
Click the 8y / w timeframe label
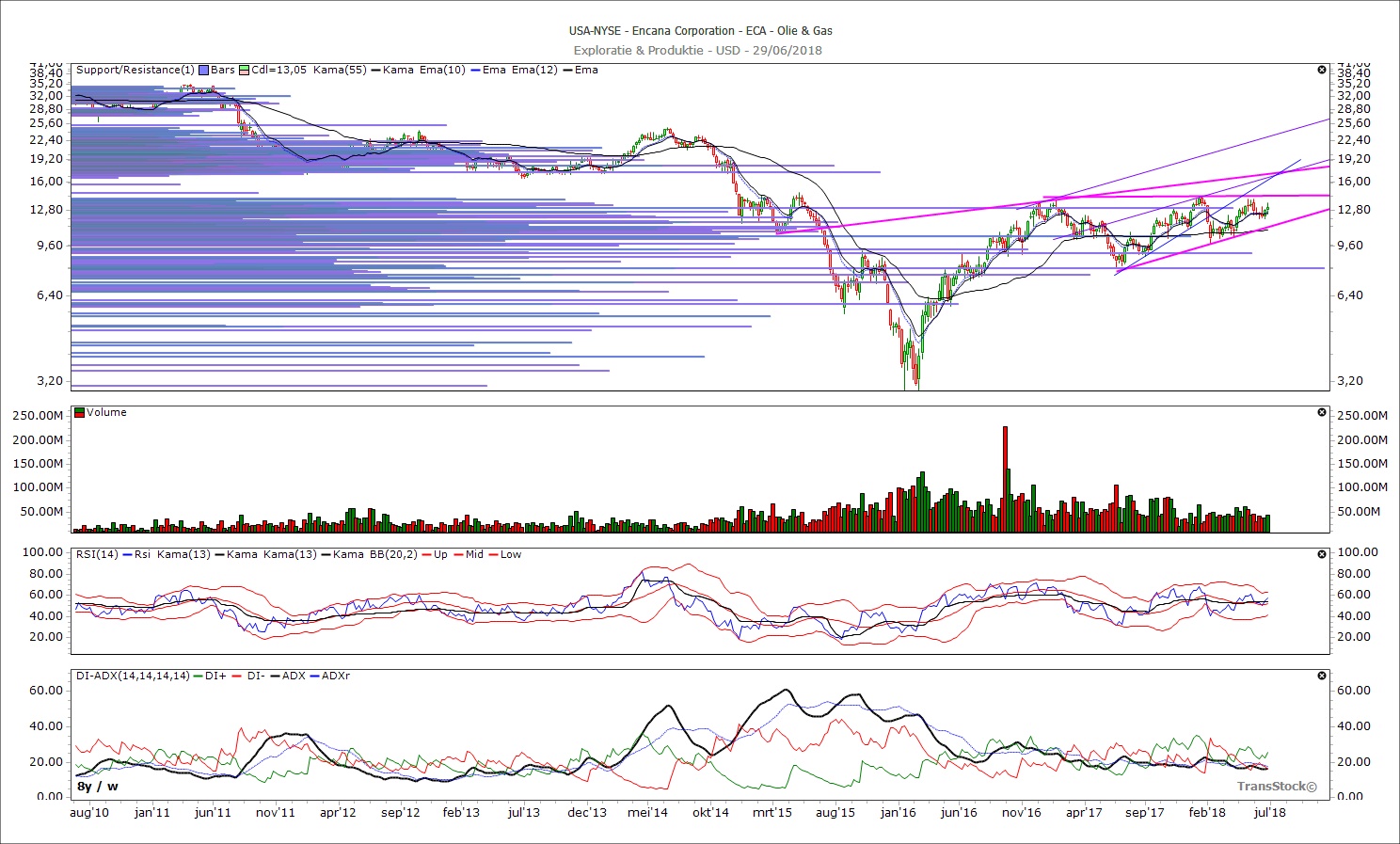[97, 786]
